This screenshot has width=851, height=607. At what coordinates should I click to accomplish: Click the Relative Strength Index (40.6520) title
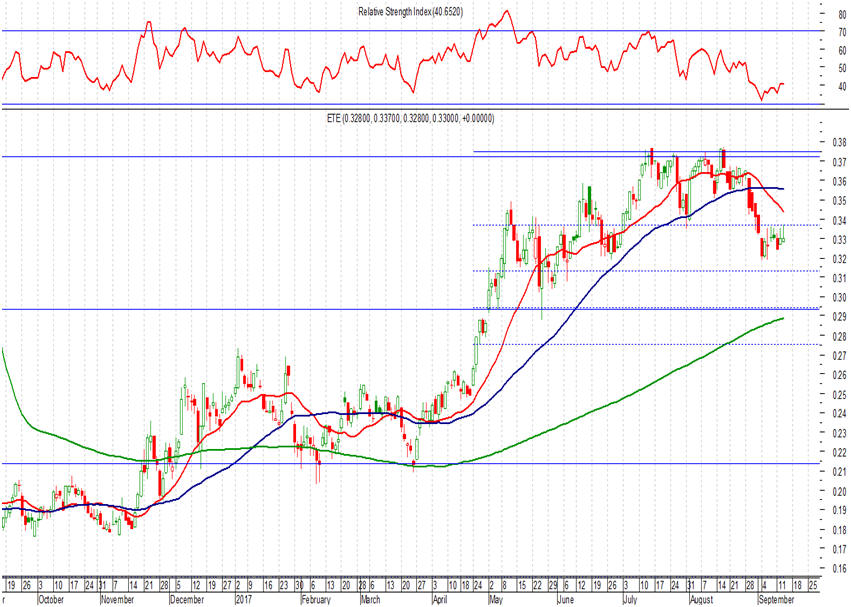410,11
